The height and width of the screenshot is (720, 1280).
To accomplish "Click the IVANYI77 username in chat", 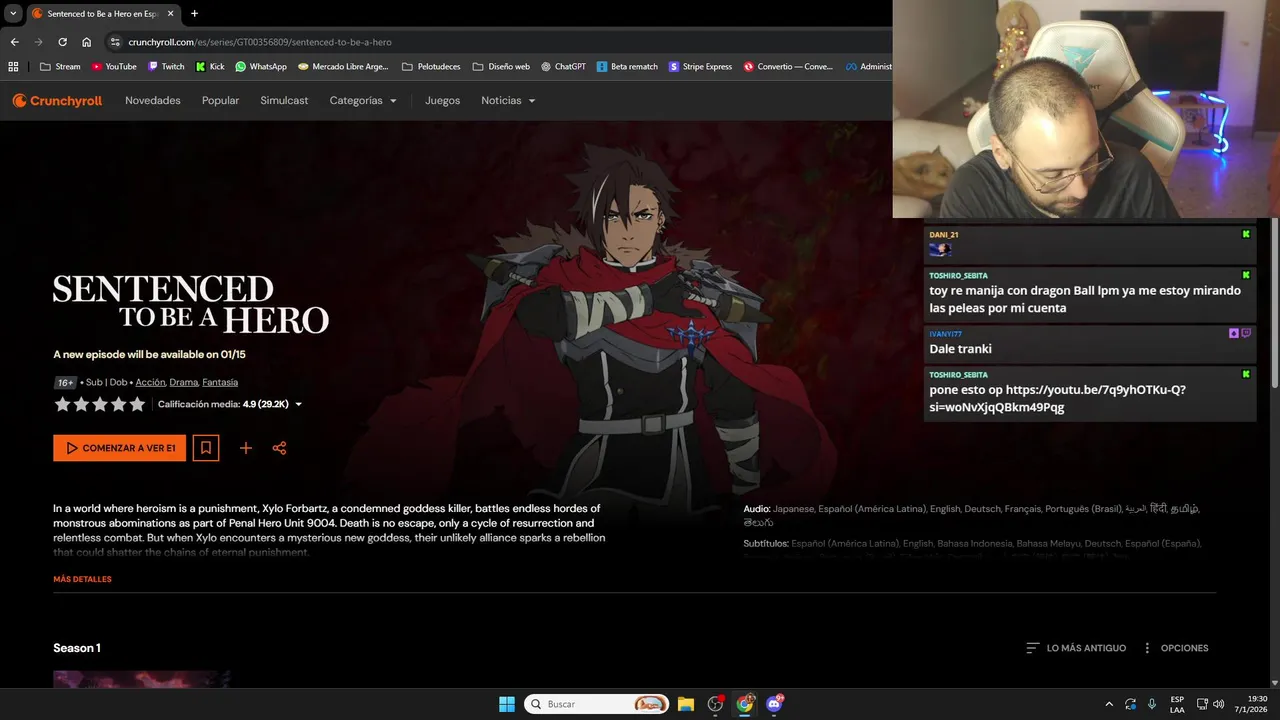I will pyautogui.click(x=945, y=334).
